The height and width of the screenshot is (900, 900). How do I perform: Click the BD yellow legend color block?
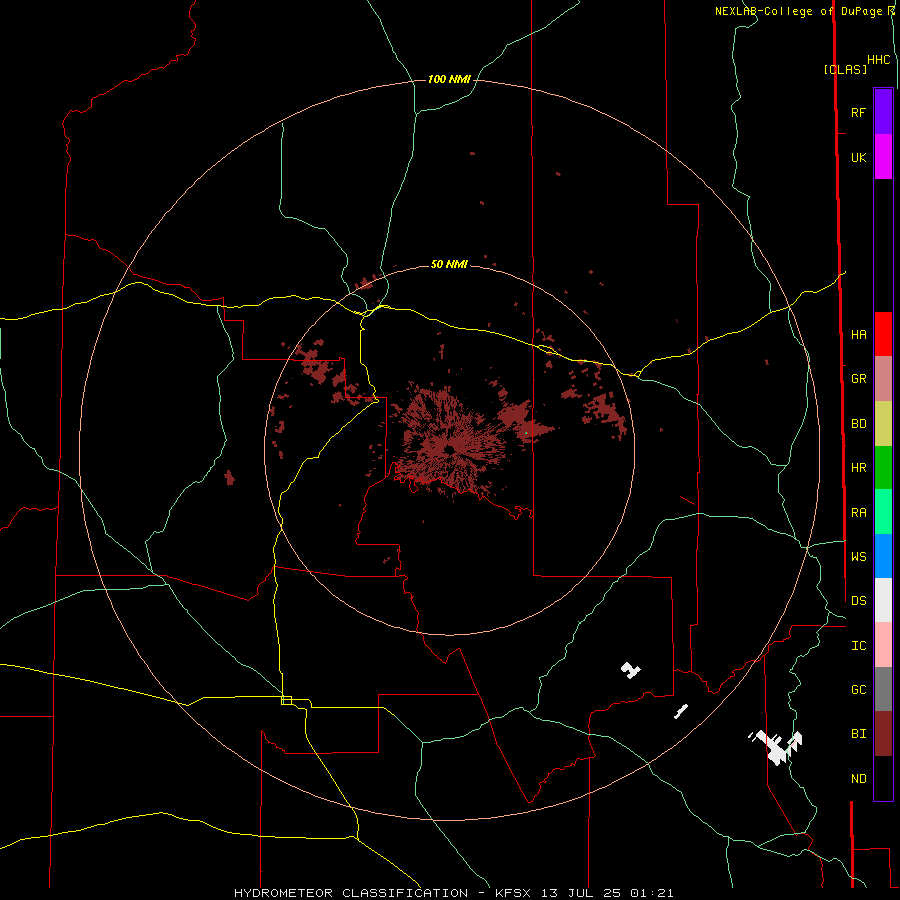tap(883, 424)
